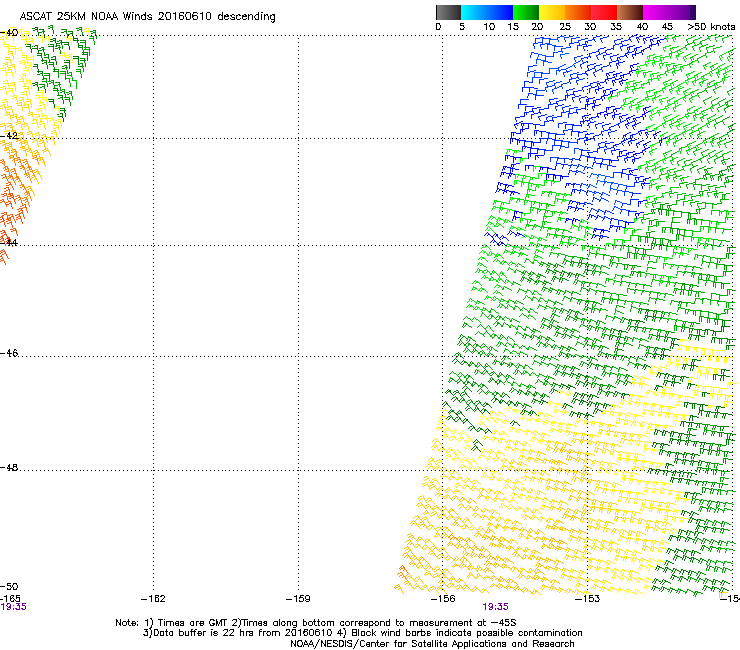
Task: Click the -44 latitude axis label
Action: tap(9, 243)
